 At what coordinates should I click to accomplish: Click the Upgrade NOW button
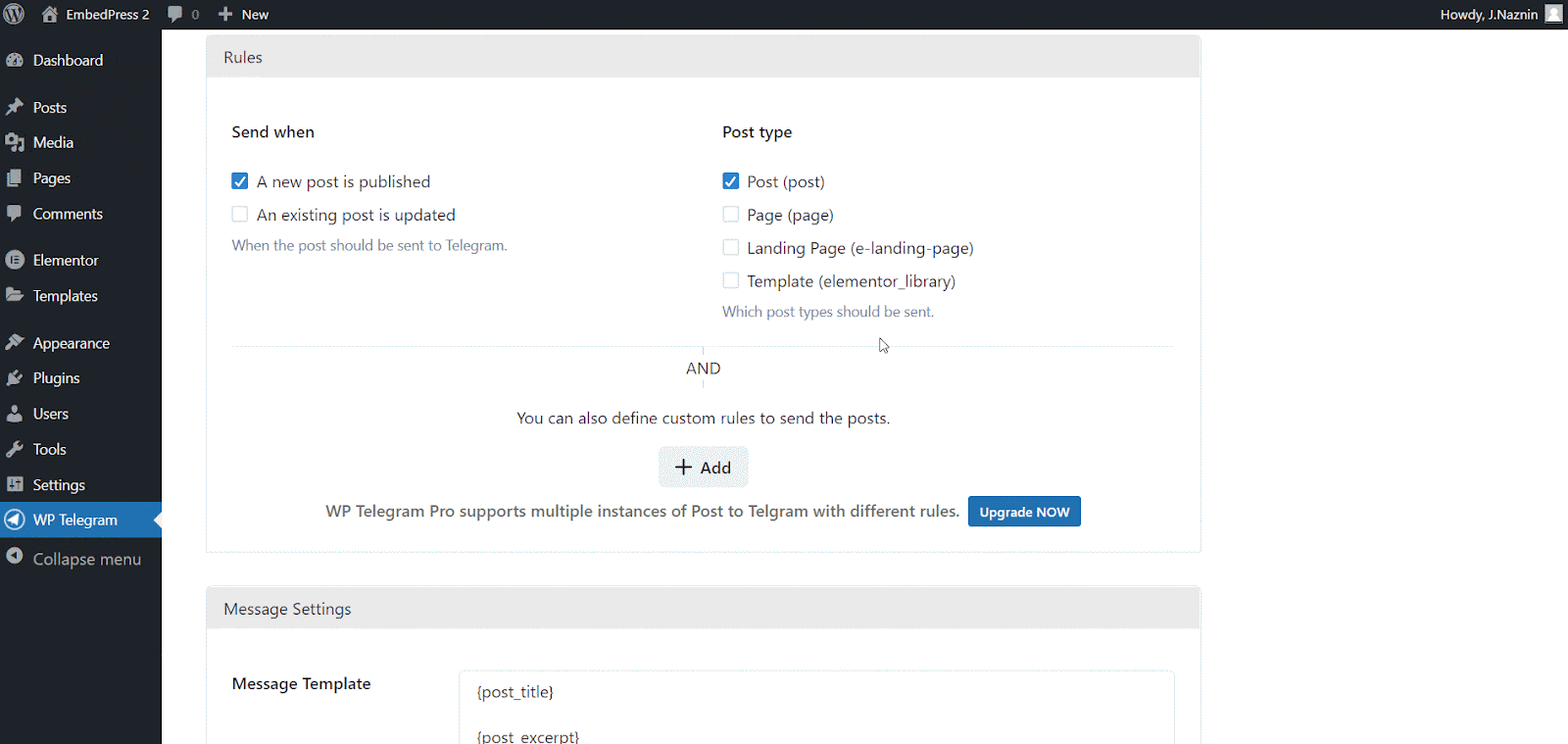(x=1024, y=512)
